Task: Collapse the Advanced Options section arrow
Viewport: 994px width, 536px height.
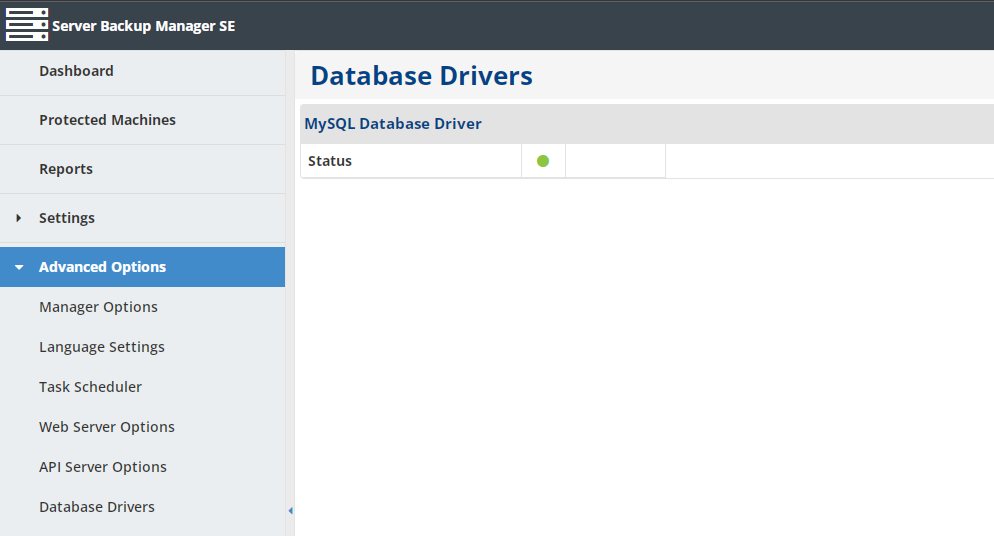Action: (x=19, y=267)
